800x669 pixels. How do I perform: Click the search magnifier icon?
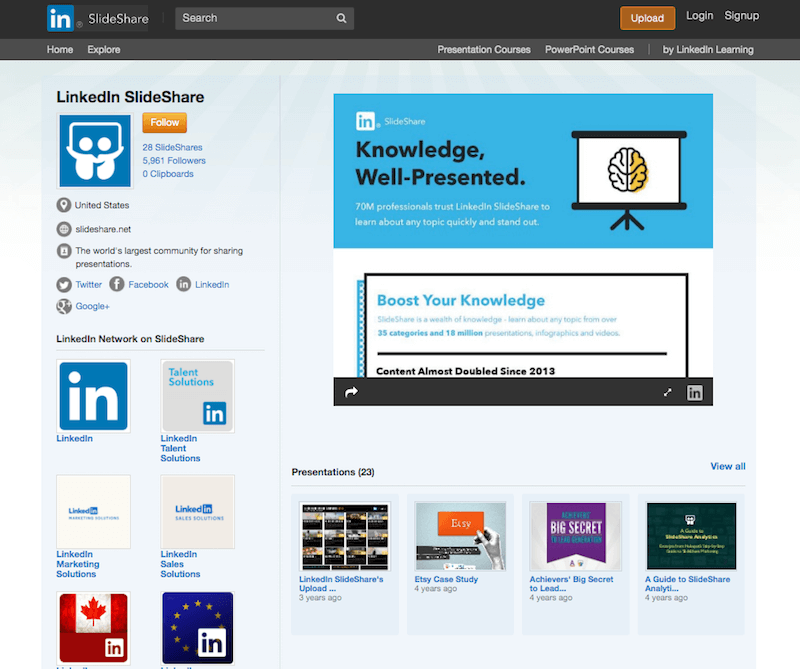(x=341, y=18)
